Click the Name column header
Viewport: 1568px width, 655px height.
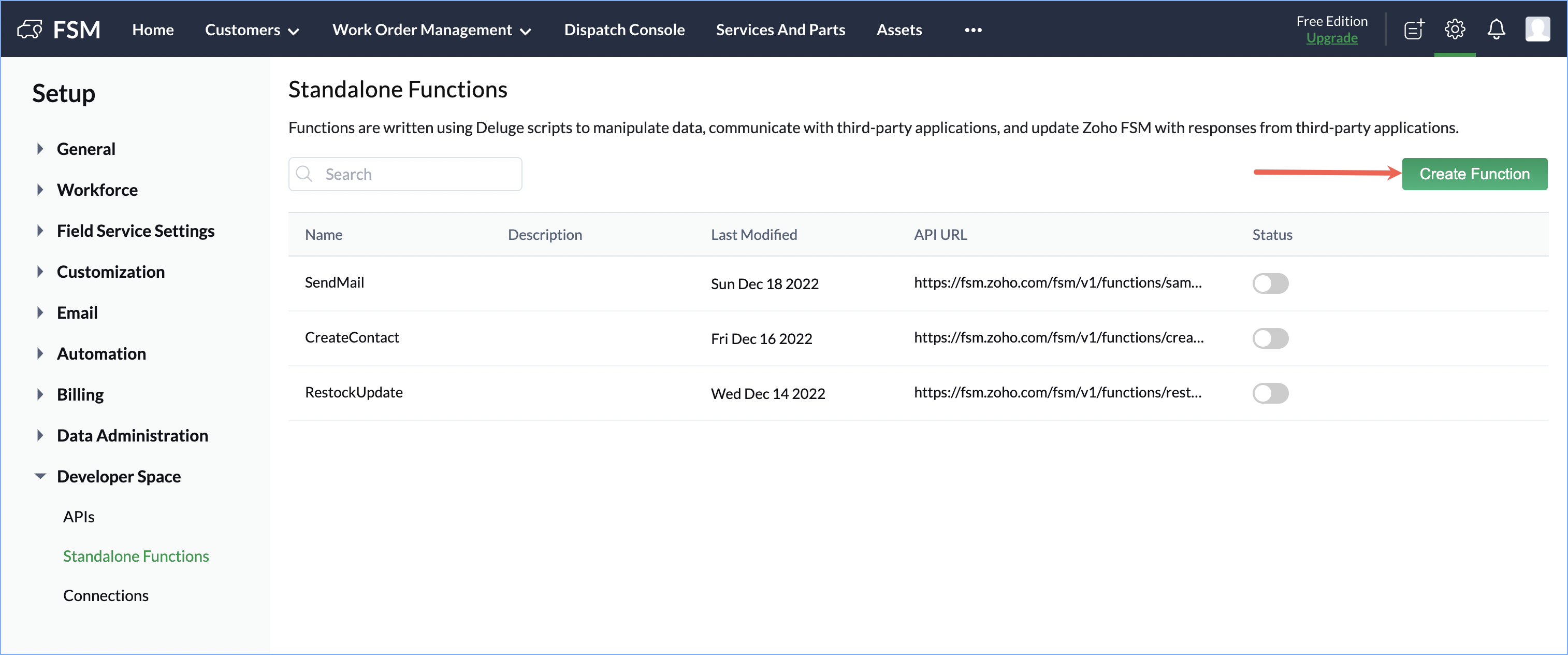[323, 235]
